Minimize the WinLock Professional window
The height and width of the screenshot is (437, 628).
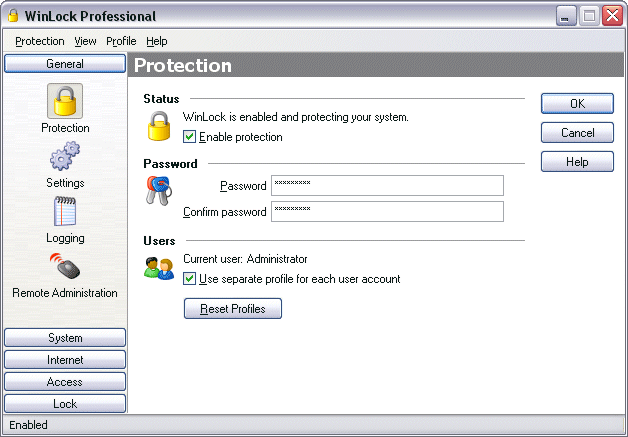click(566, 16)
